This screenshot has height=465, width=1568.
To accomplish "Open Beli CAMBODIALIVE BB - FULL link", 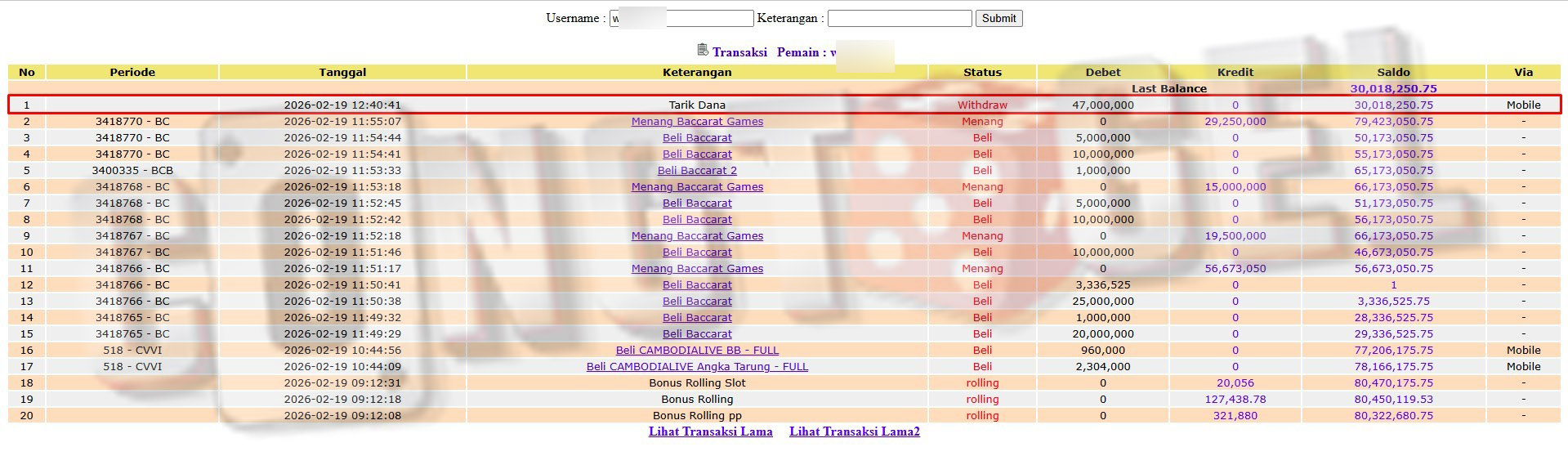I will (x=697, y=350).
